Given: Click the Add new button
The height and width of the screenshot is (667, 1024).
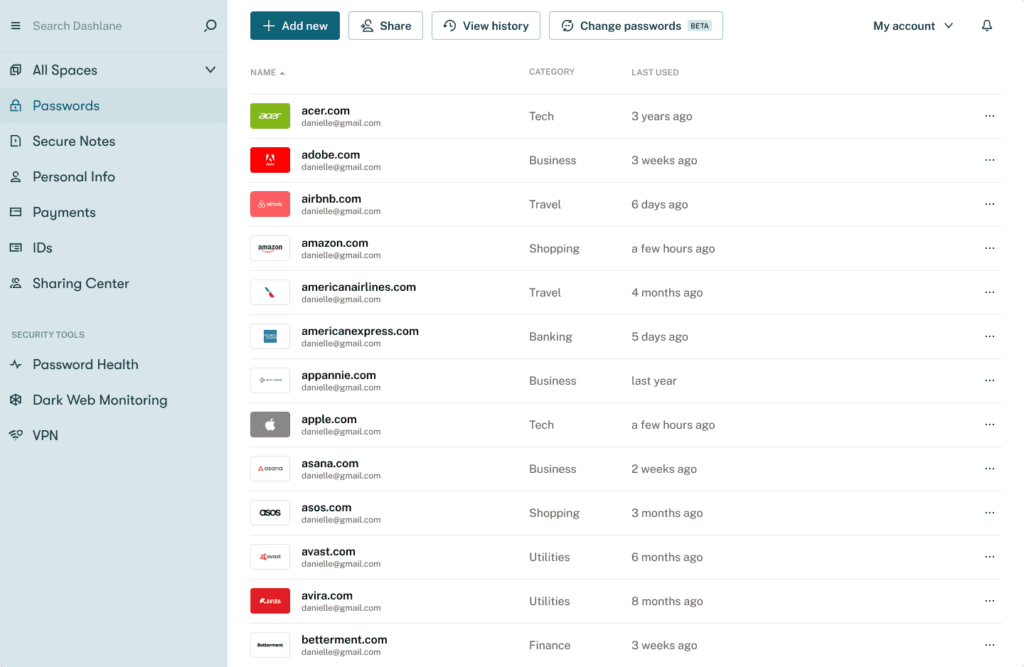Looking at the screenshot, I should tap(294, 25).
